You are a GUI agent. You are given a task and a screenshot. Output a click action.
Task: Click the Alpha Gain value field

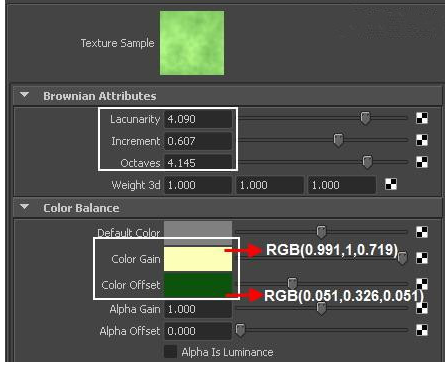[198, 309]
